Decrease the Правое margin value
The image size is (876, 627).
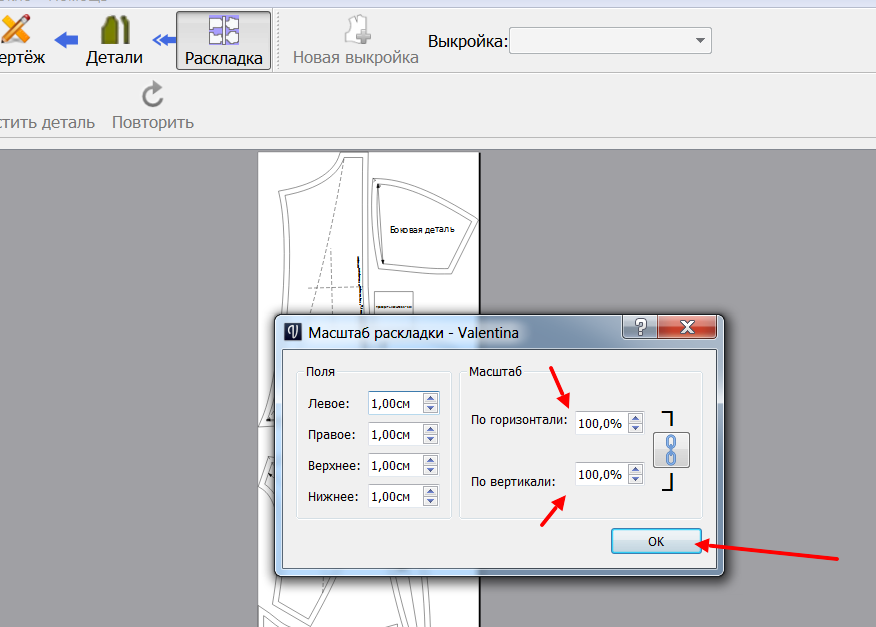[x=431, y=440]
